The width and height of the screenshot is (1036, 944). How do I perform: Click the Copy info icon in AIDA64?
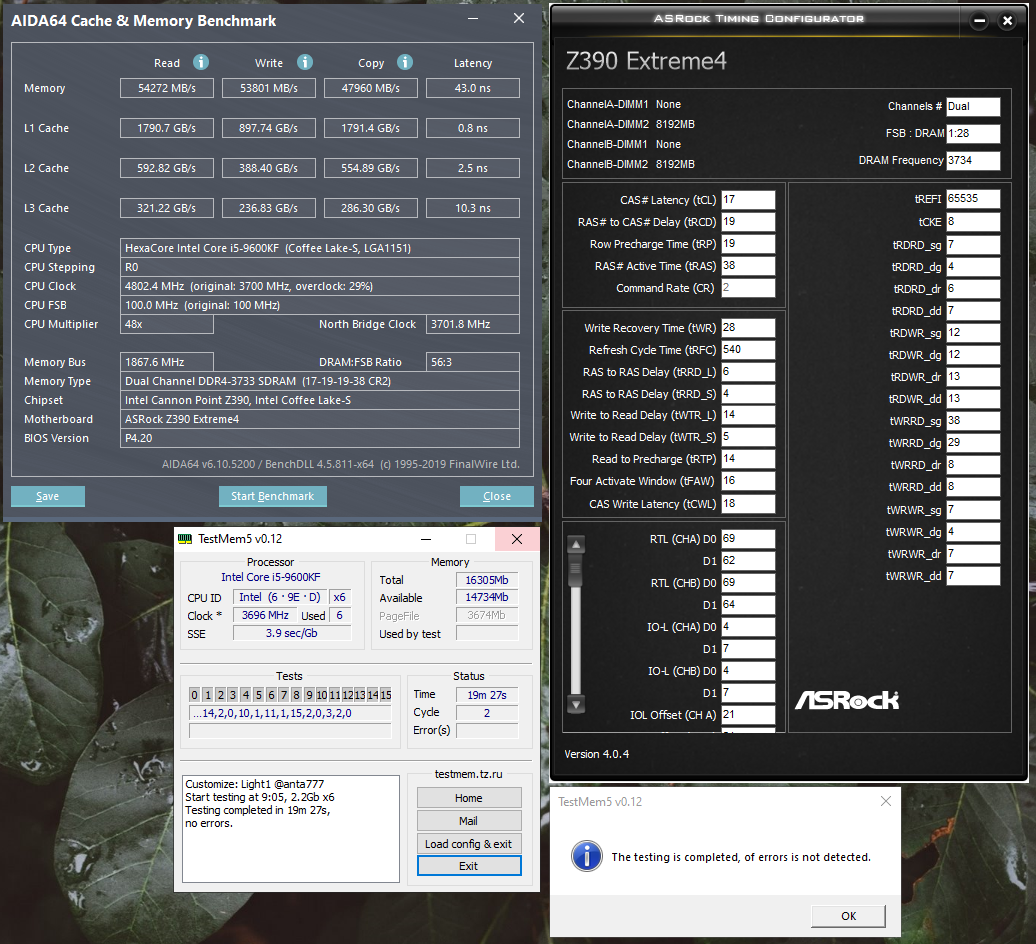(405, 62)
